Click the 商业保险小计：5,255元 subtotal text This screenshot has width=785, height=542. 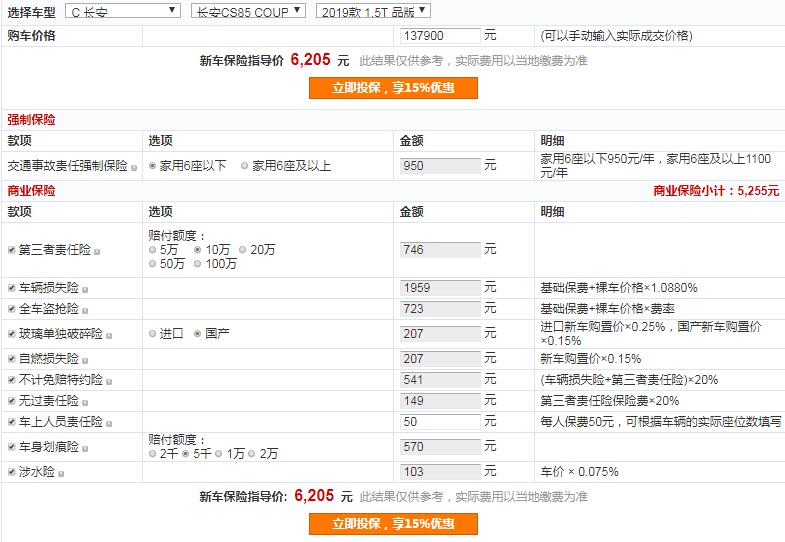pos(716,191)
